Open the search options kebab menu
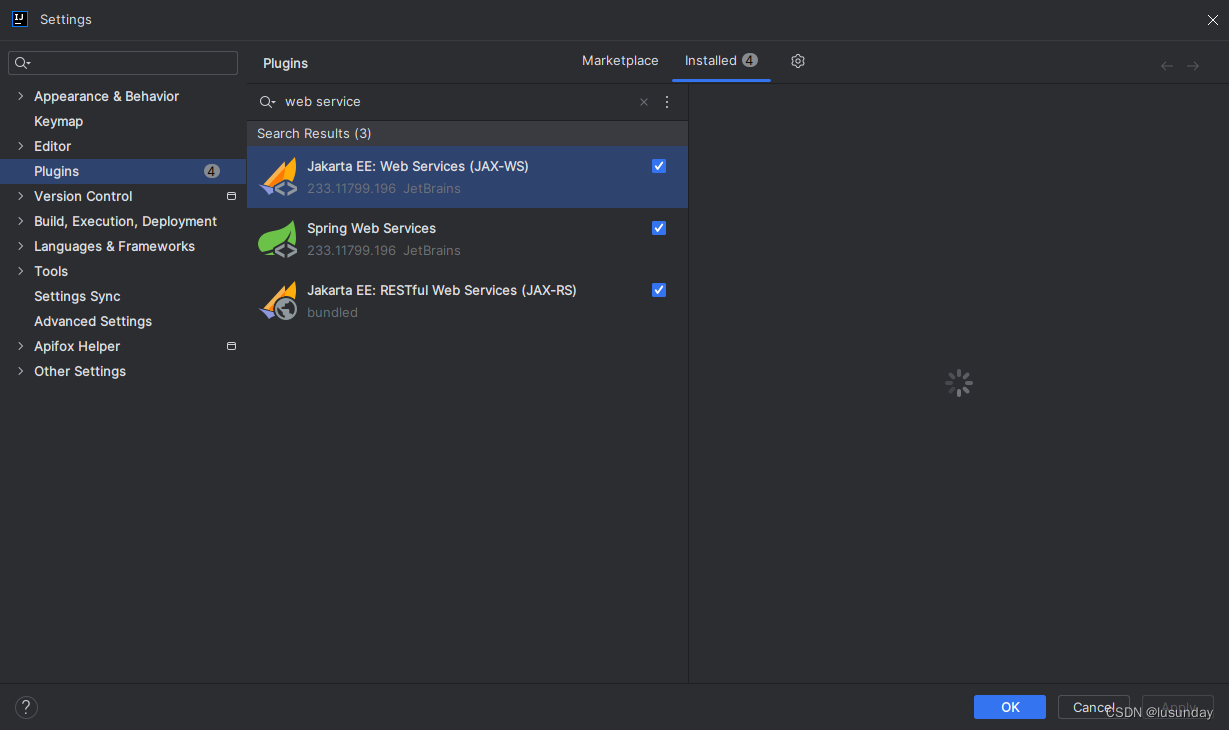This screenshot has width=1229, height=730. (666, 101)
